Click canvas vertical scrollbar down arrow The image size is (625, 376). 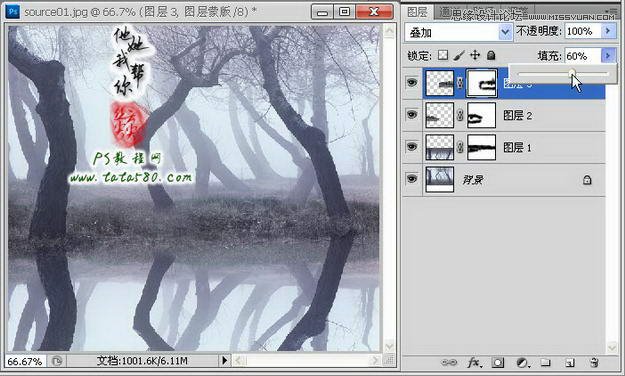pyautogui.click(x=389, y=346)
